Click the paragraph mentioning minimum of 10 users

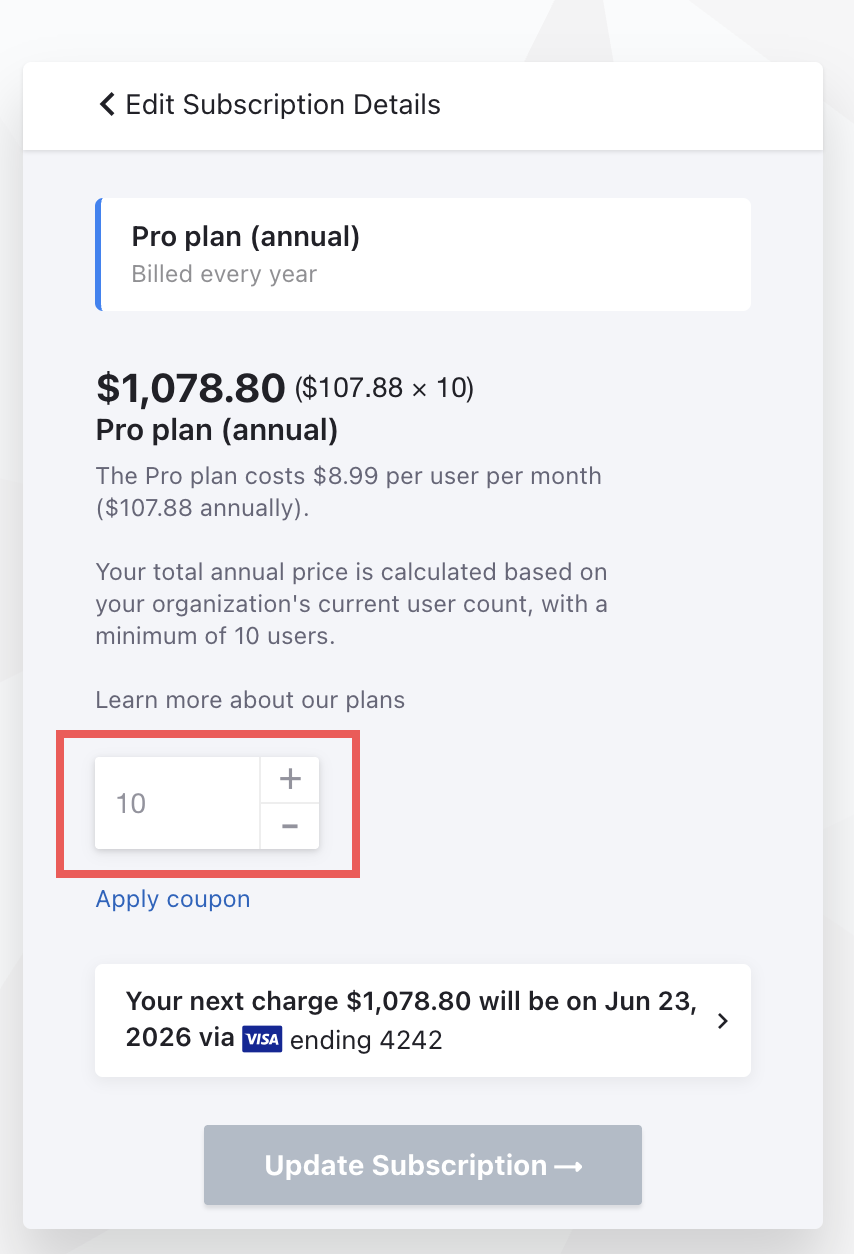tap(352, 604)
